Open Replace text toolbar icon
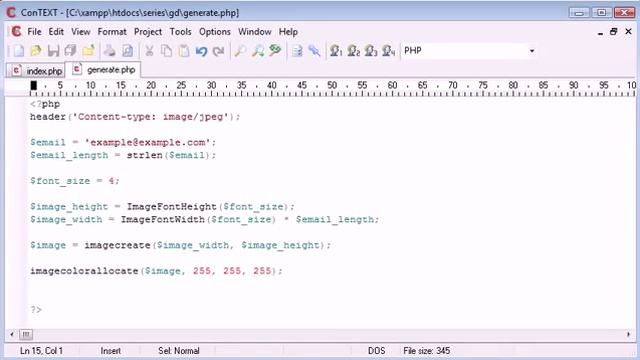Image resolution: width=640 pixels, height=360 pixels. 275,51
